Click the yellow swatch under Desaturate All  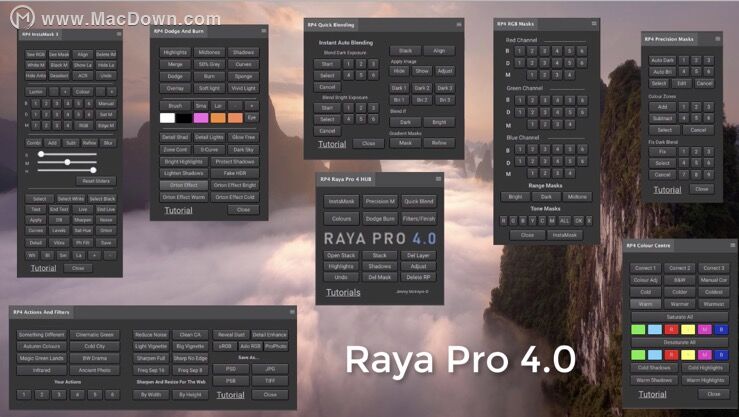[x=688, y=354]
